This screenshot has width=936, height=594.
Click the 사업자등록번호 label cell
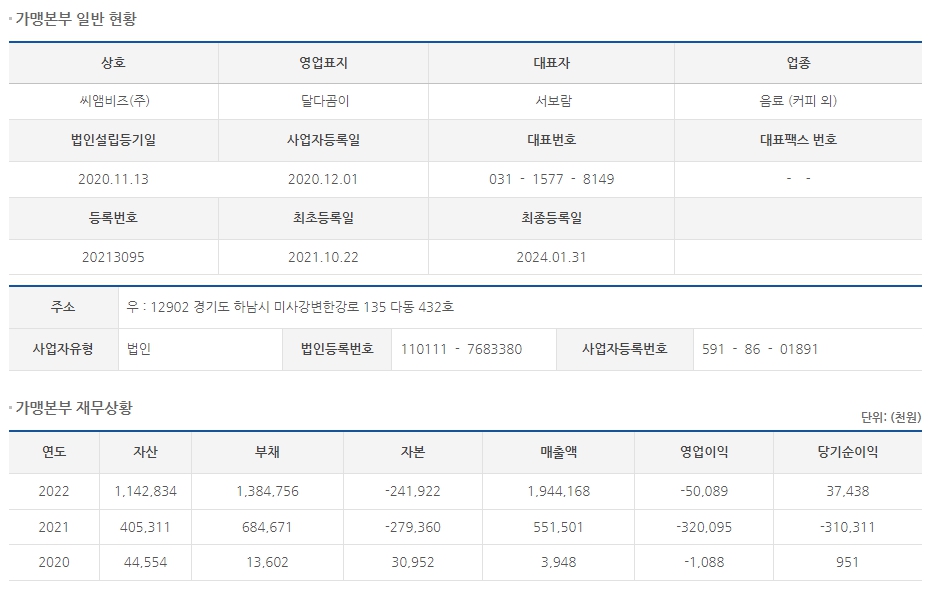[x=625, y=349]
